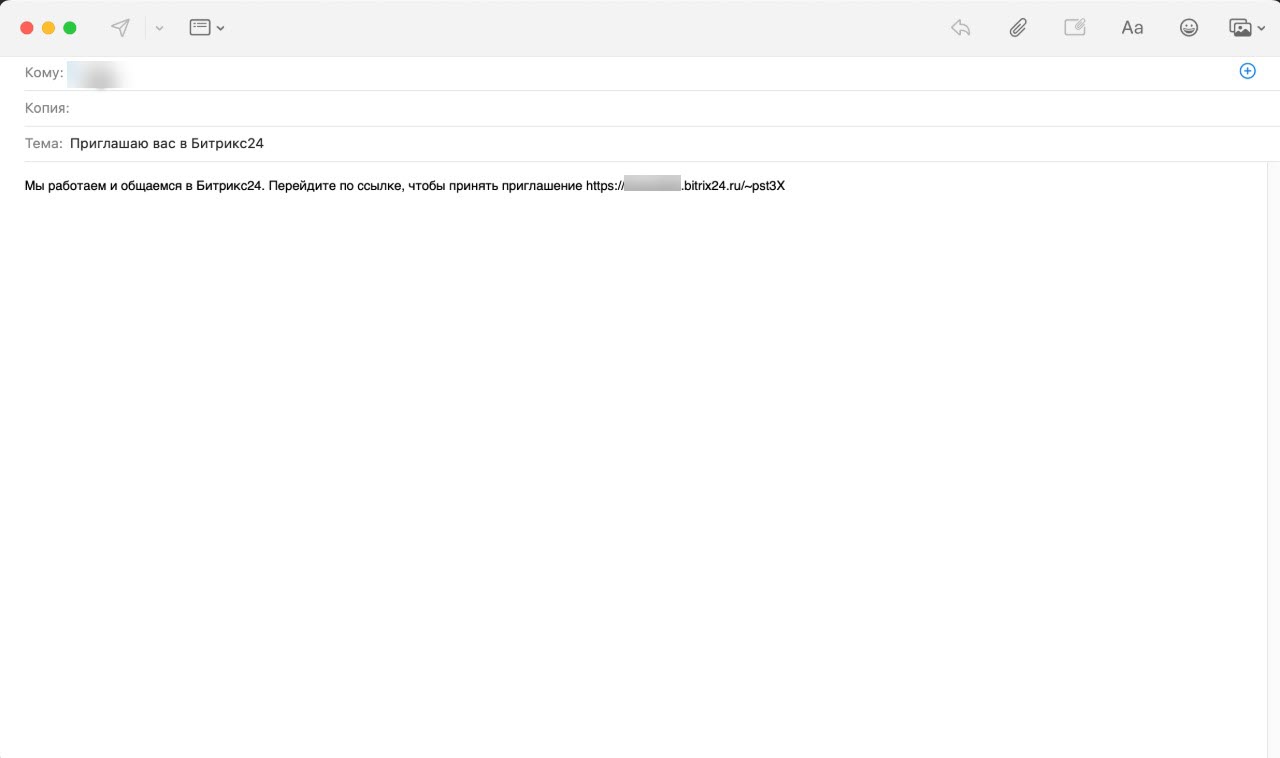Click the bitrix24.ru invitation link
This screenshot has height=758, width=1280.
tap(686, 186)
